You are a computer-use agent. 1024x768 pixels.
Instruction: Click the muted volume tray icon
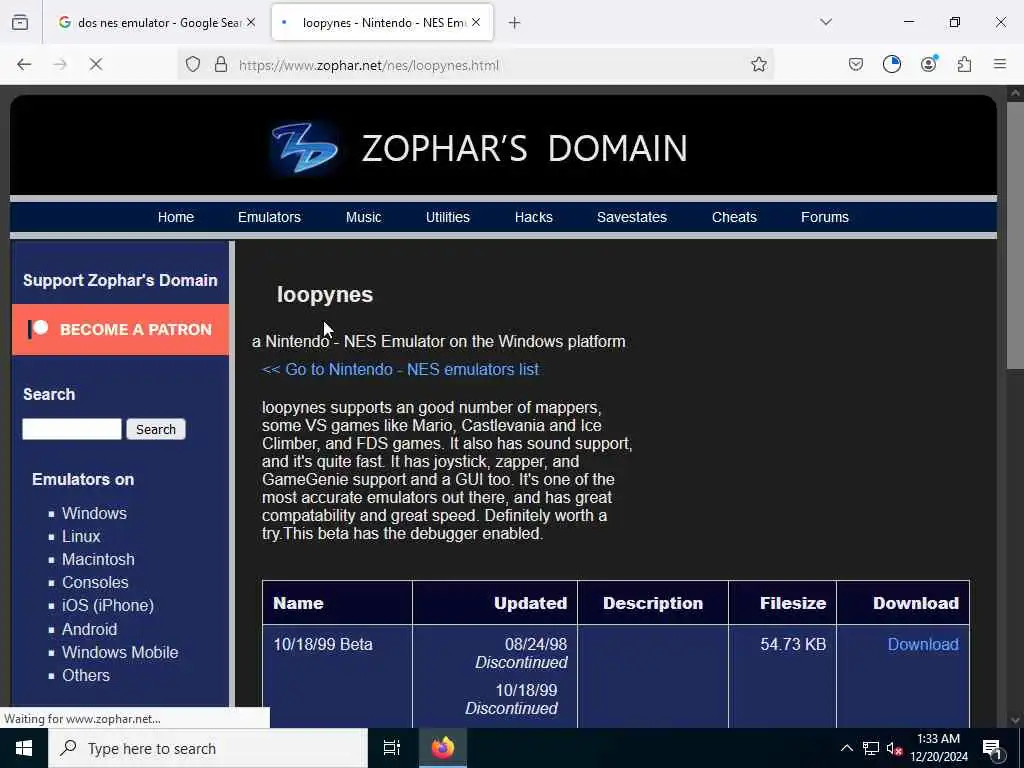895,748
